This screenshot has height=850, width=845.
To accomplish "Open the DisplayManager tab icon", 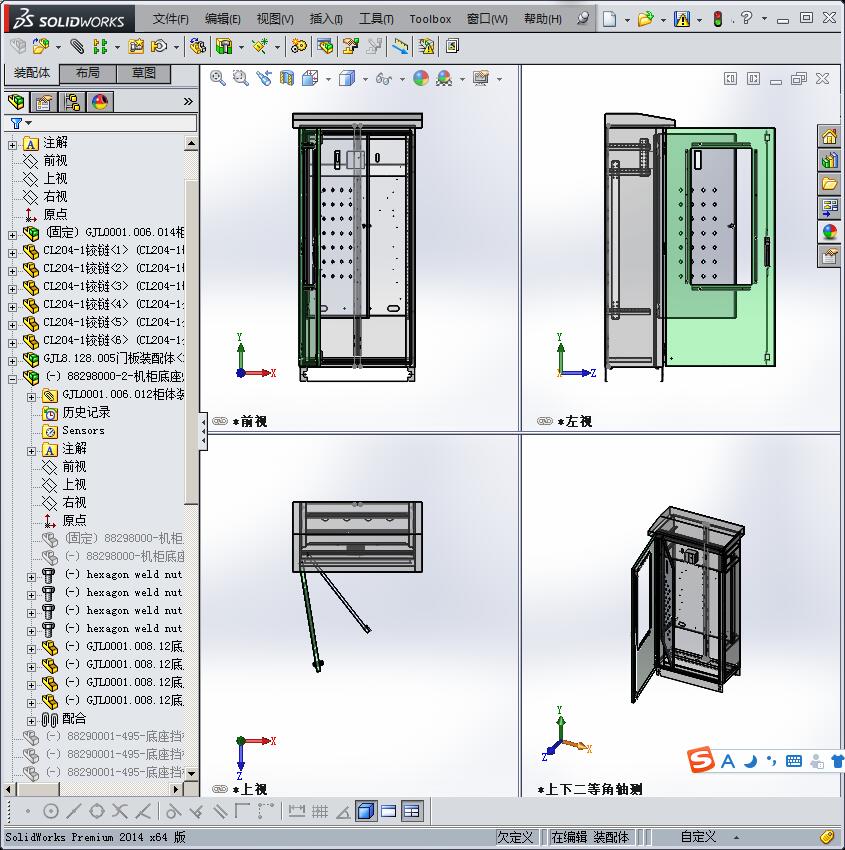I will pos(100,102).
